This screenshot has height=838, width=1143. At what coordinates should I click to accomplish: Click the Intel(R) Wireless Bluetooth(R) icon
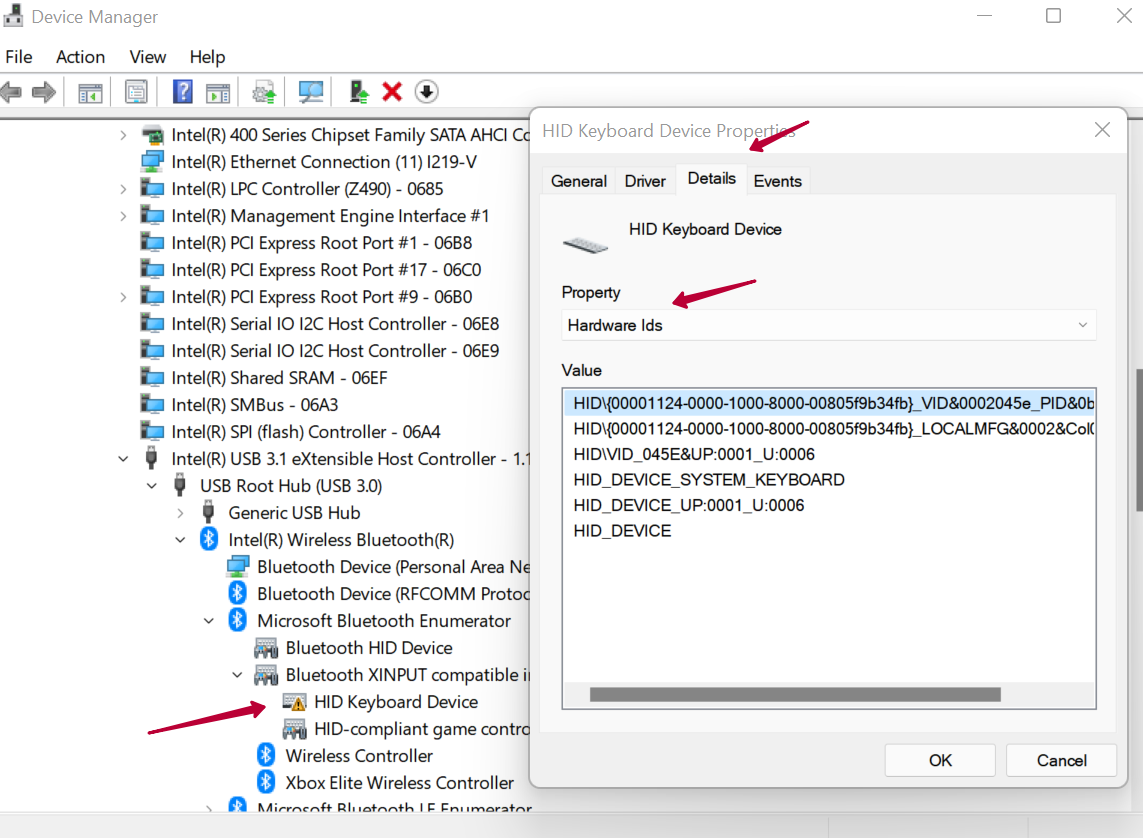pyautogui.click(x=209, y=539)
